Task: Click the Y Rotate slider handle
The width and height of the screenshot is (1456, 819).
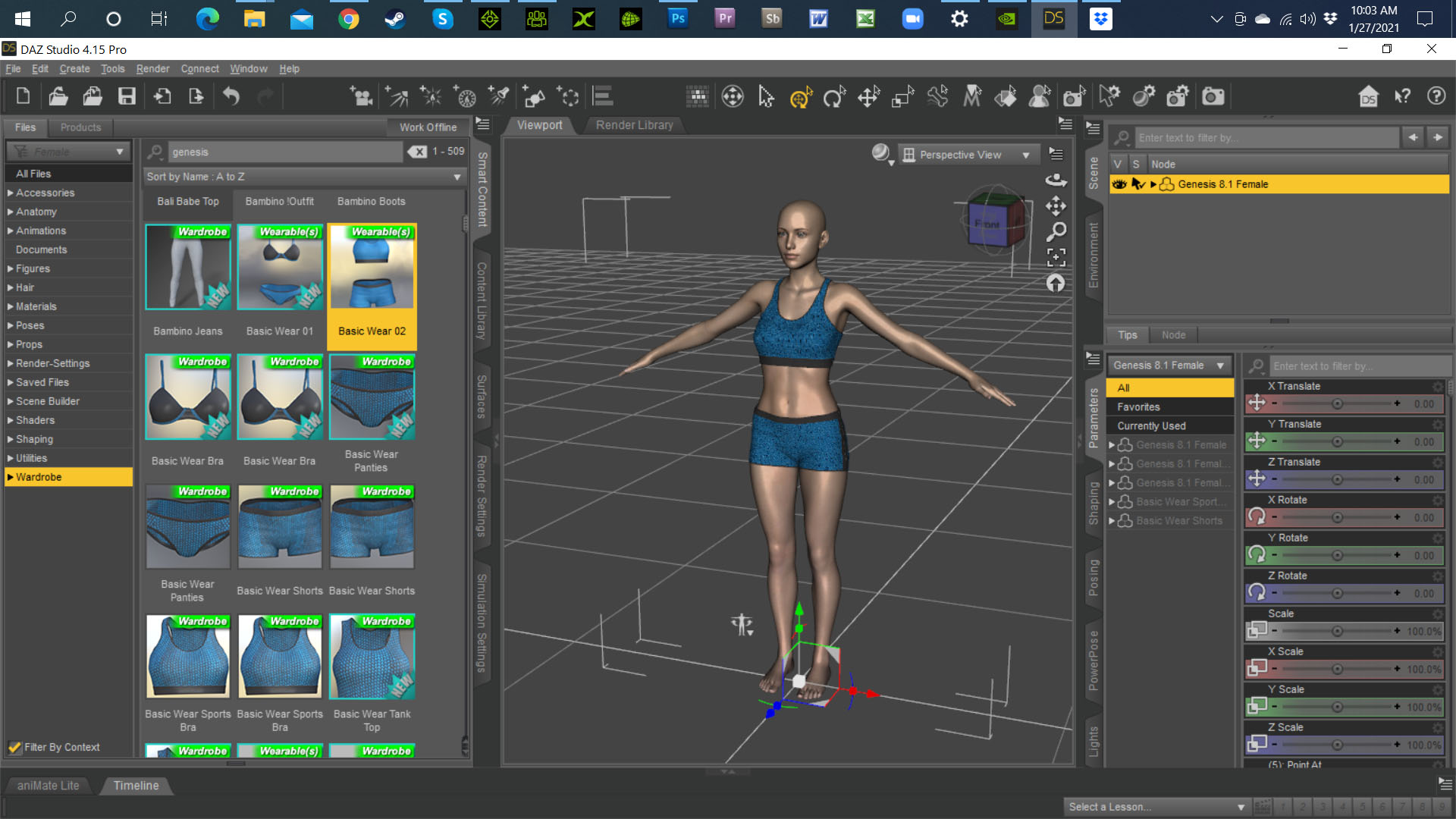Action: 1337,556
